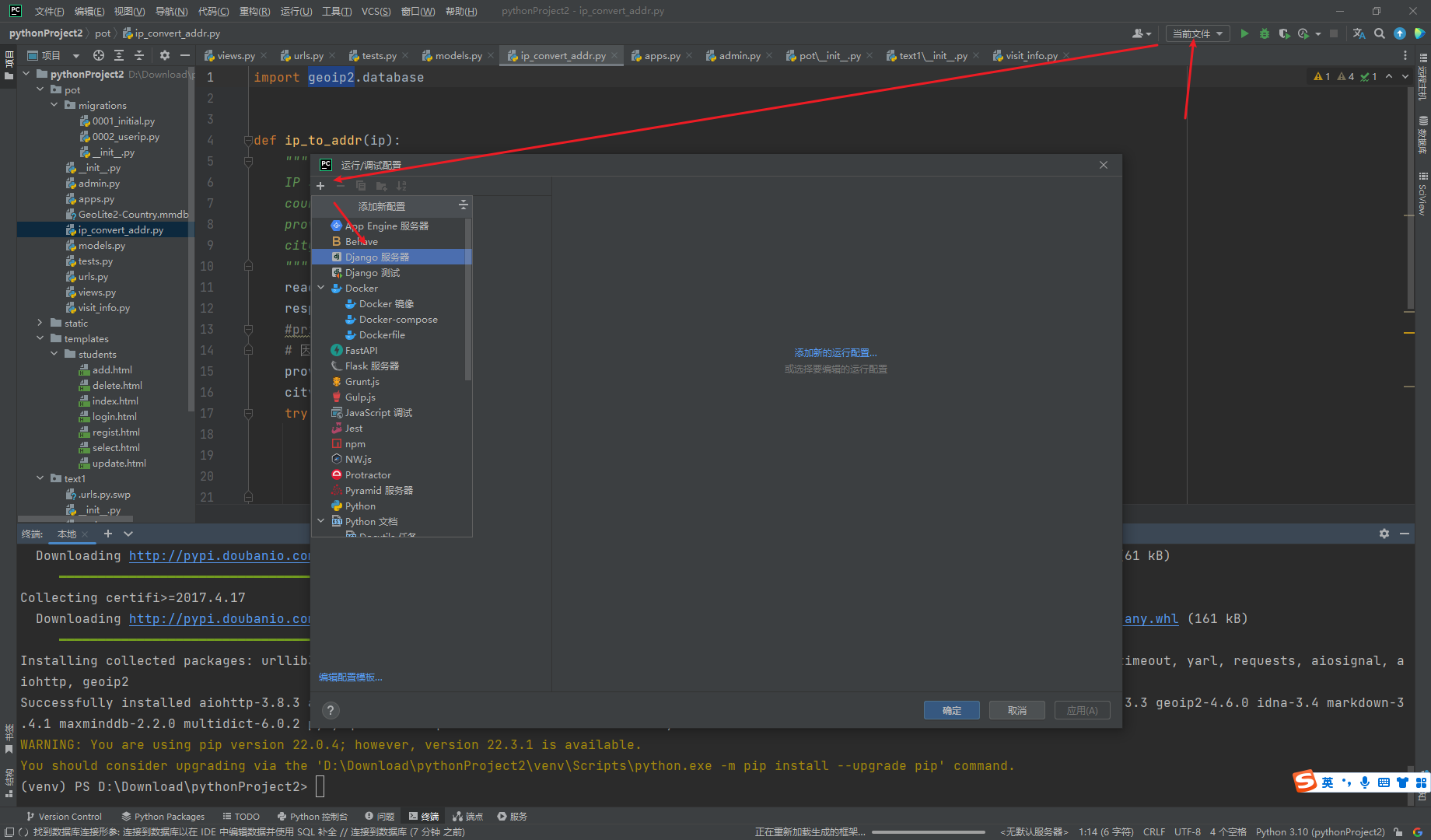The height and width of the screenshot is (840, 1431).
Task: Collapse the migrations folder in project tree
Action: click(x=54, y=105)
